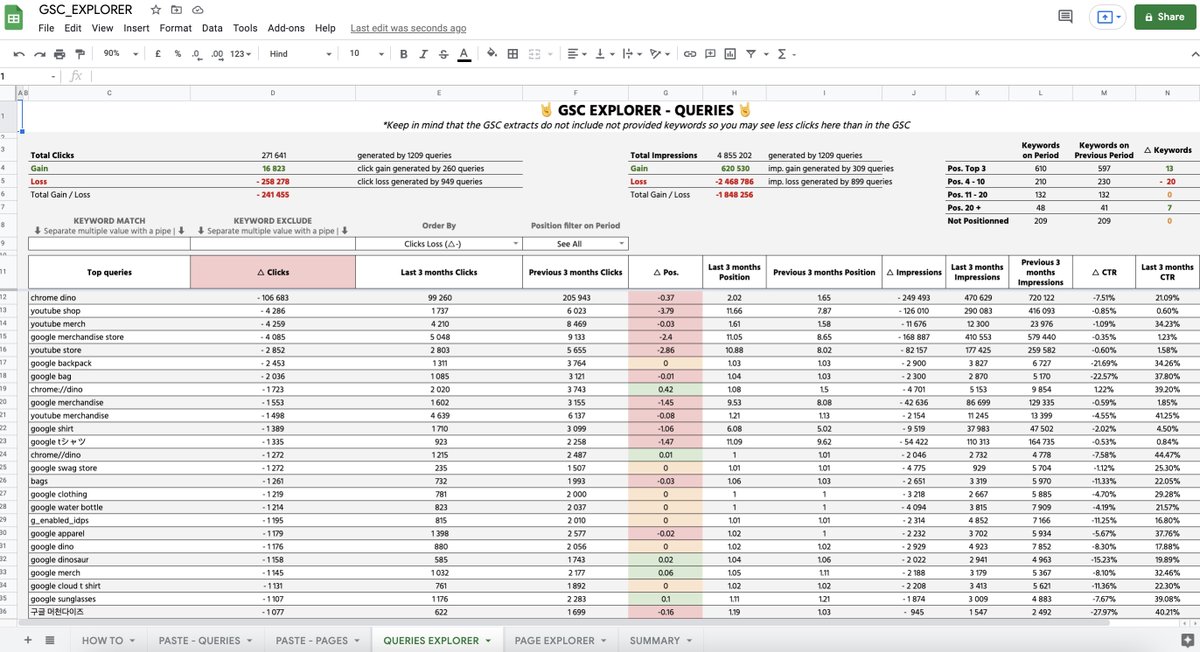Open the File menu

tap(46, 28)
